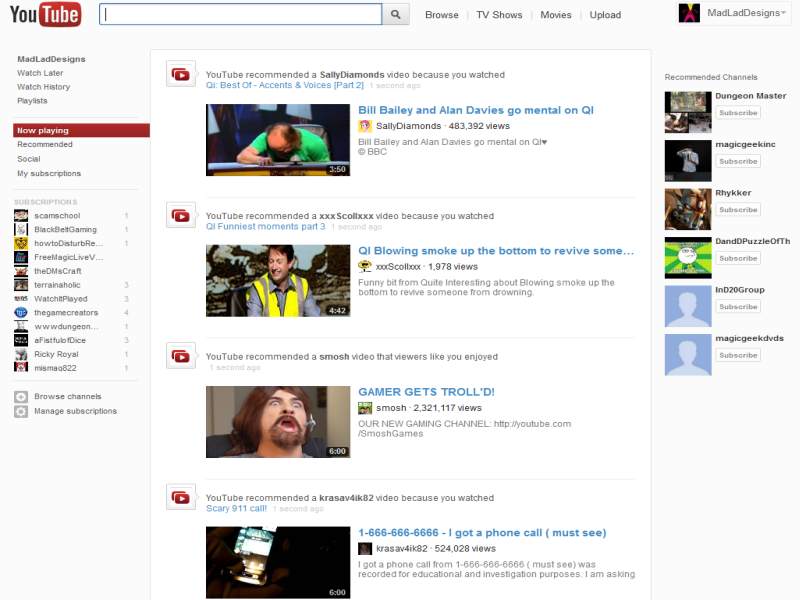
Task: Play the GAMER GETS TROLL'D! thumbnail
Action: click(x=278, y=422)
